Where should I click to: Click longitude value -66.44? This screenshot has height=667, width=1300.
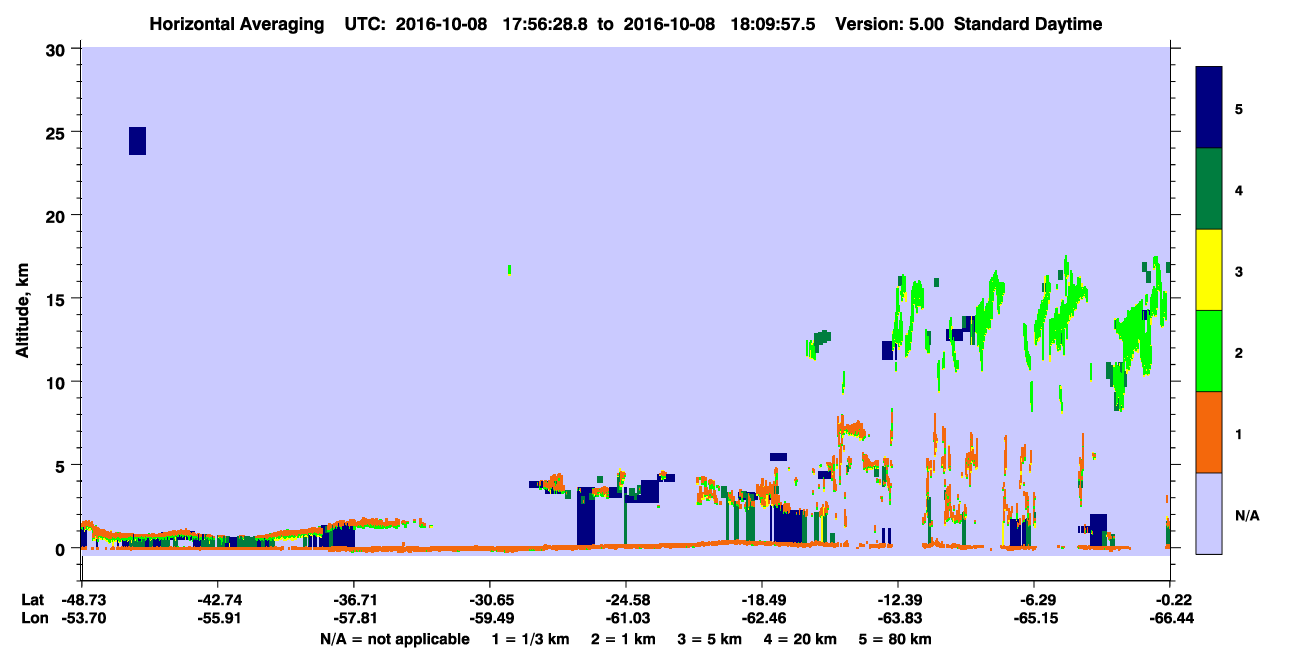tap(1171, 618)
